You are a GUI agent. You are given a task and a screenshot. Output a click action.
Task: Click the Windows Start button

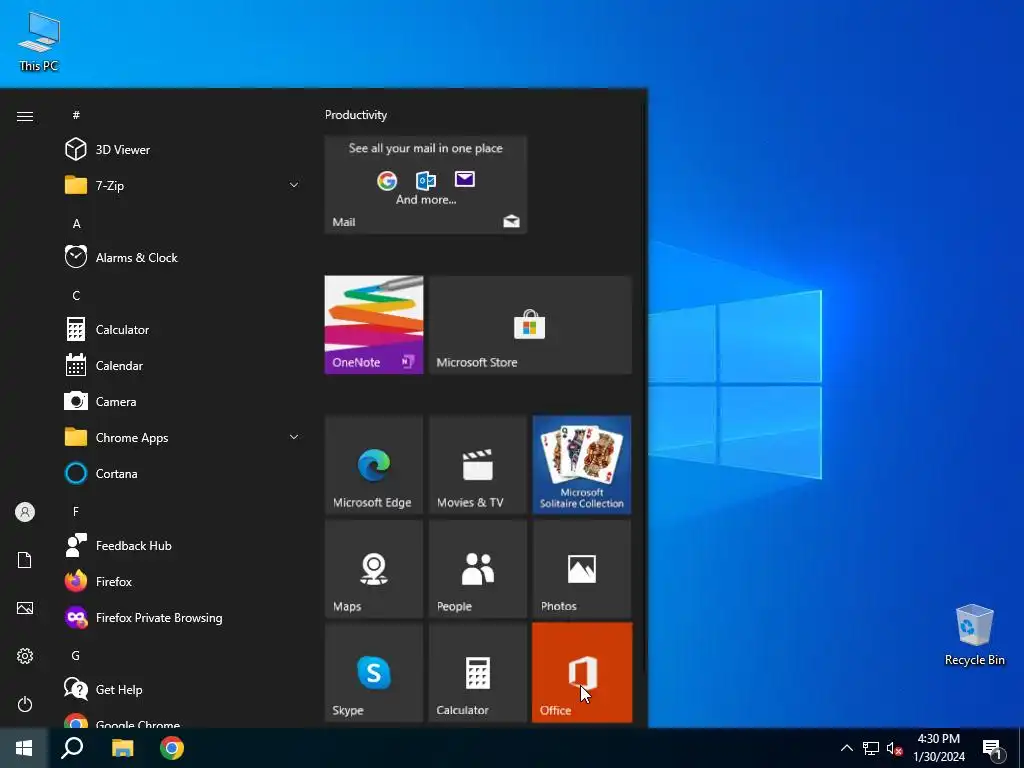24,748
